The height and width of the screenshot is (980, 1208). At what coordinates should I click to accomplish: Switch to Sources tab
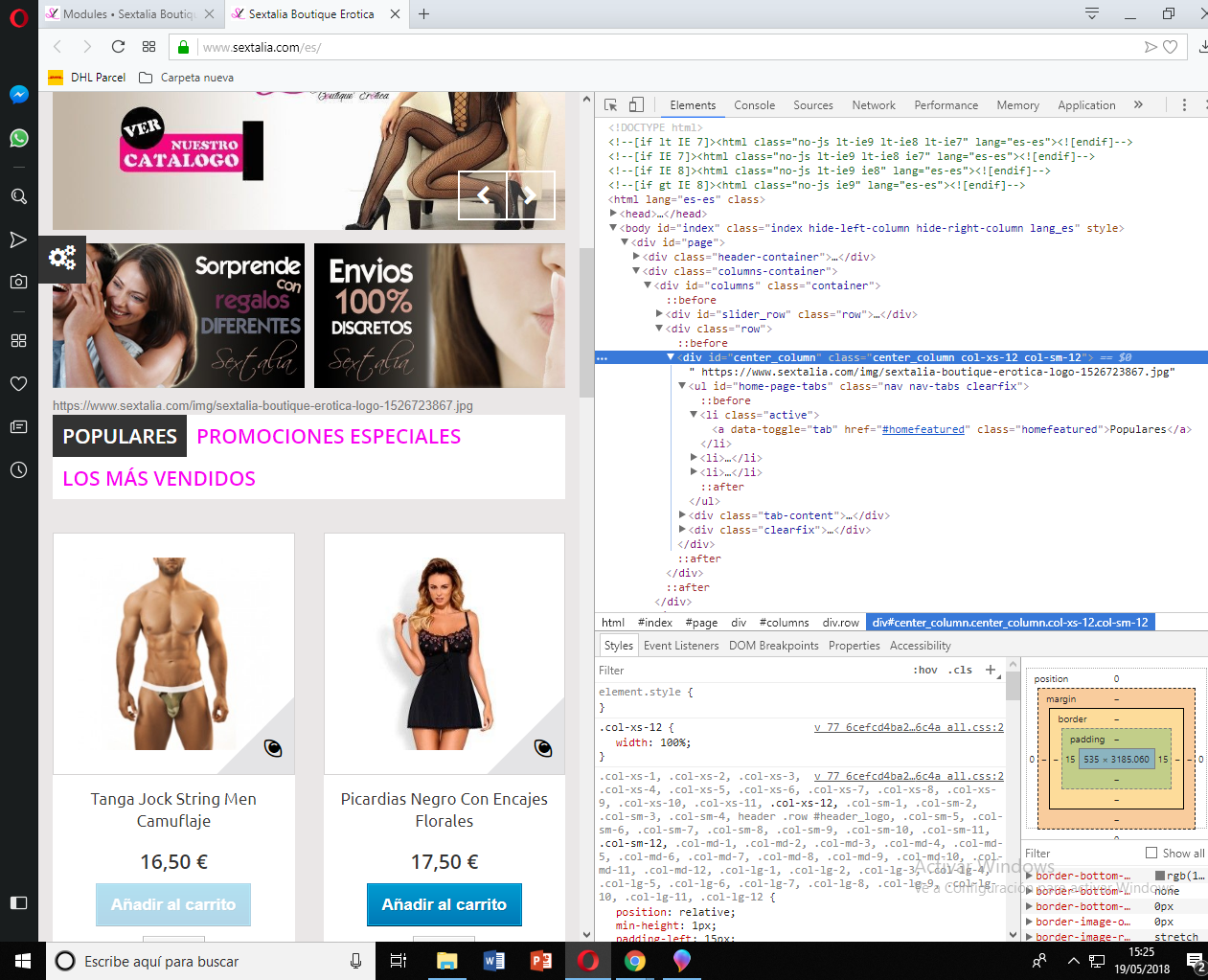[813, 105]
